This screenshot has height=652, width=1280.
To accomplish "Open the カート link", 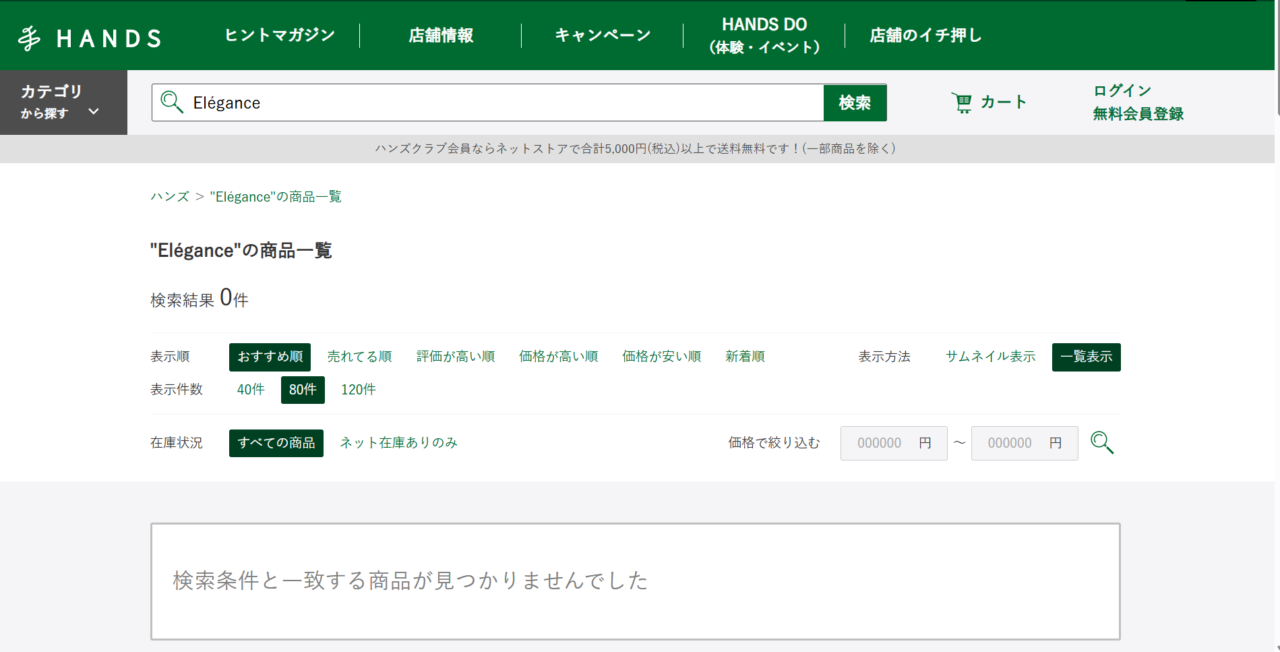I will click(1004, 102).
